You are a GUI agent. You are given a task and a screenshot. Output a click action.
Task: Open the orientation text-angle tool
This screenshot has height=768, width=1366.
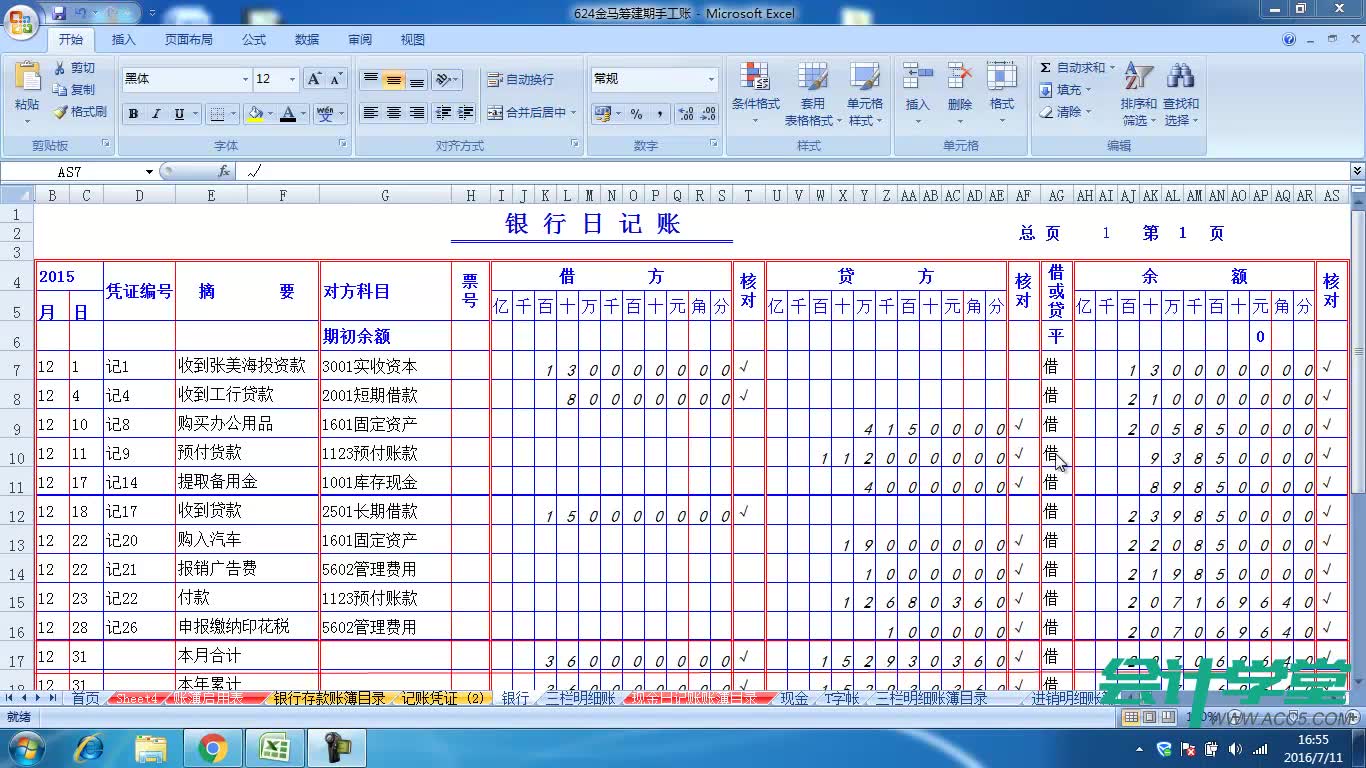447,79
